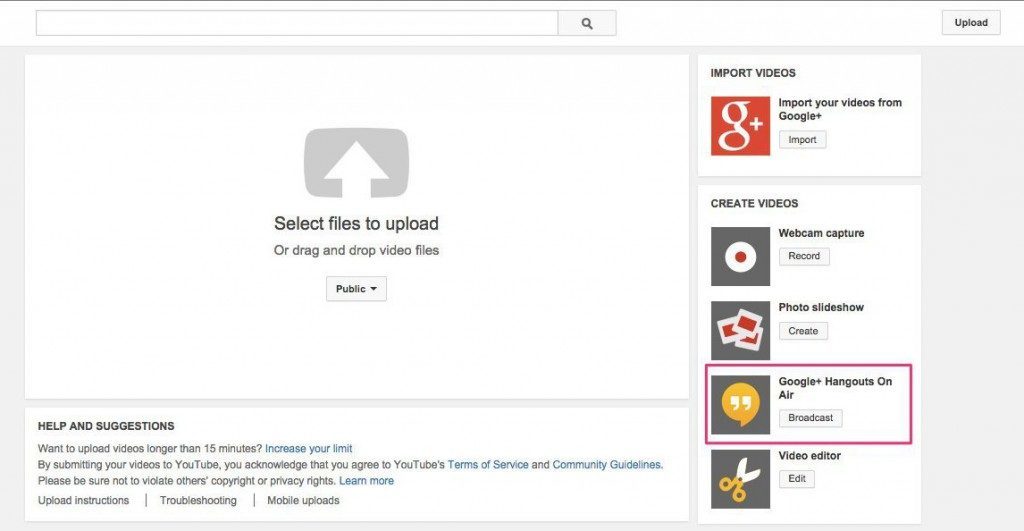Click the large upload arrow icon
This screenshot has width=1024, height=531.
[357, 163]
